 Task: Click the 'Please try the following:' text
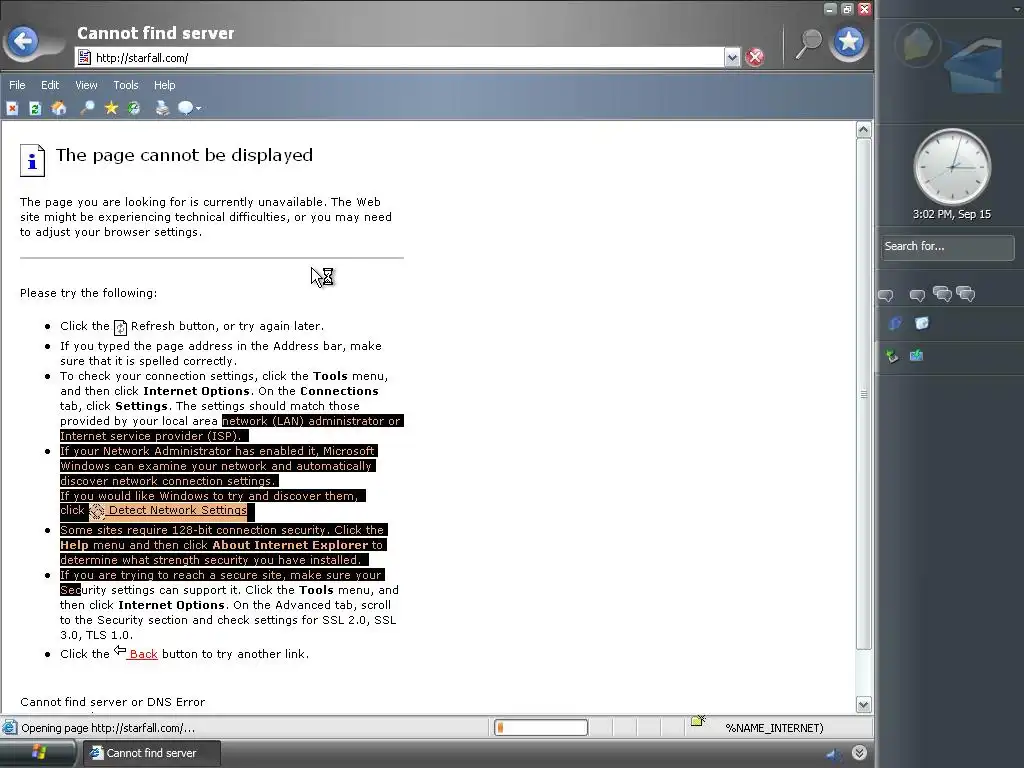pos(88,293)
